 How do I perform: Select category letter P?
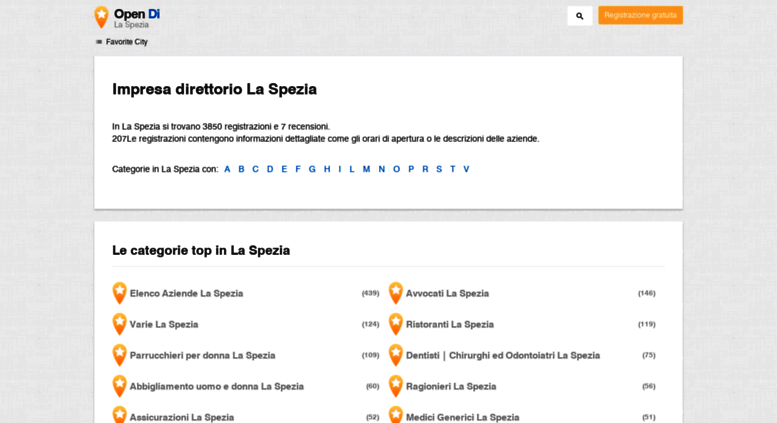point(411,169)
